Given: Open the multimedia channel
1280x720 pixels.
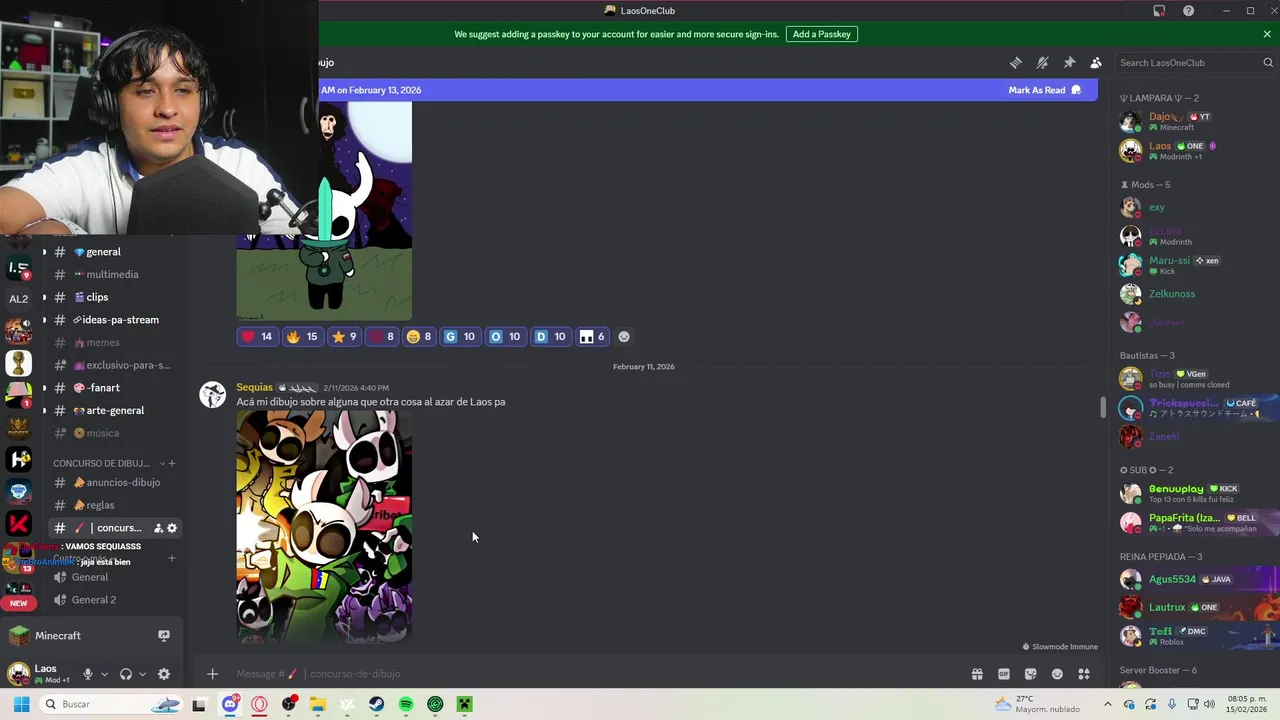Looking at the screenshot, I should coord(112,274).
